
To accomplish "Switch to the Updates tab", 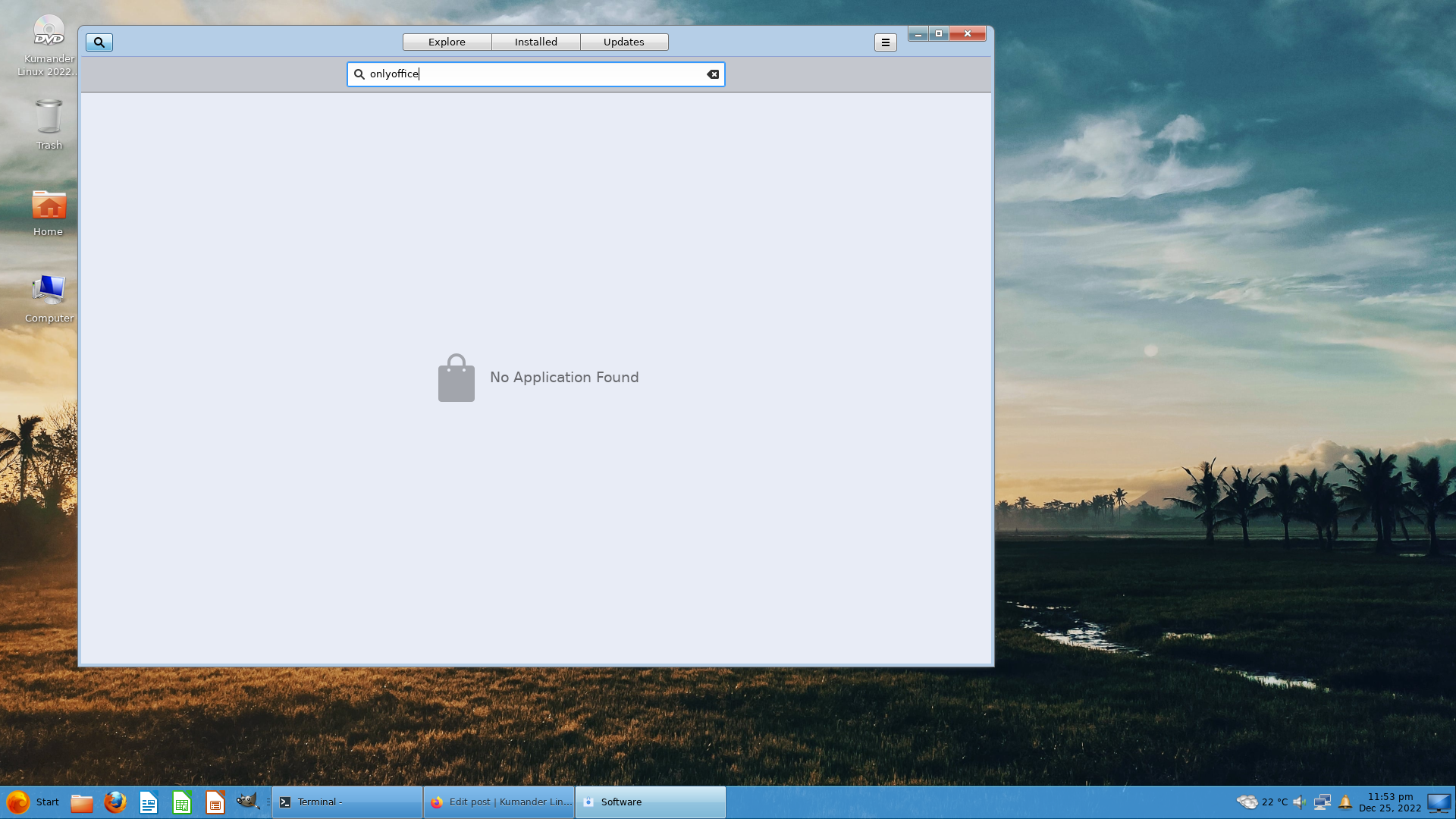I will (624, 42).
